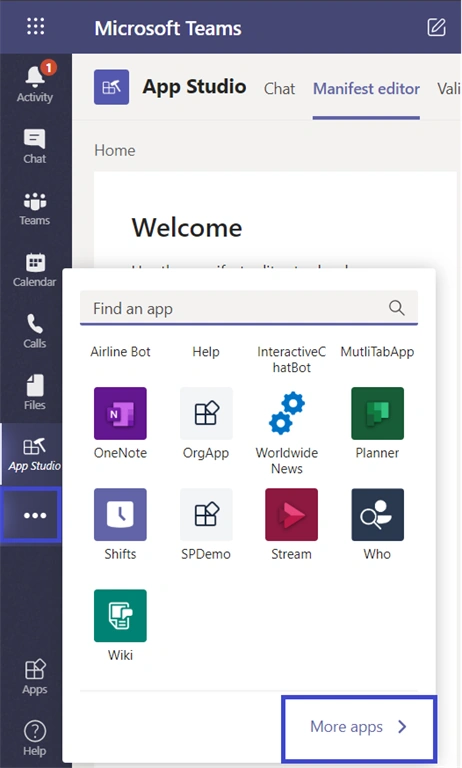Select the Help app label in flyout
Screen dimensions: 462x768
pyautogui.click(x=206, y=352)
